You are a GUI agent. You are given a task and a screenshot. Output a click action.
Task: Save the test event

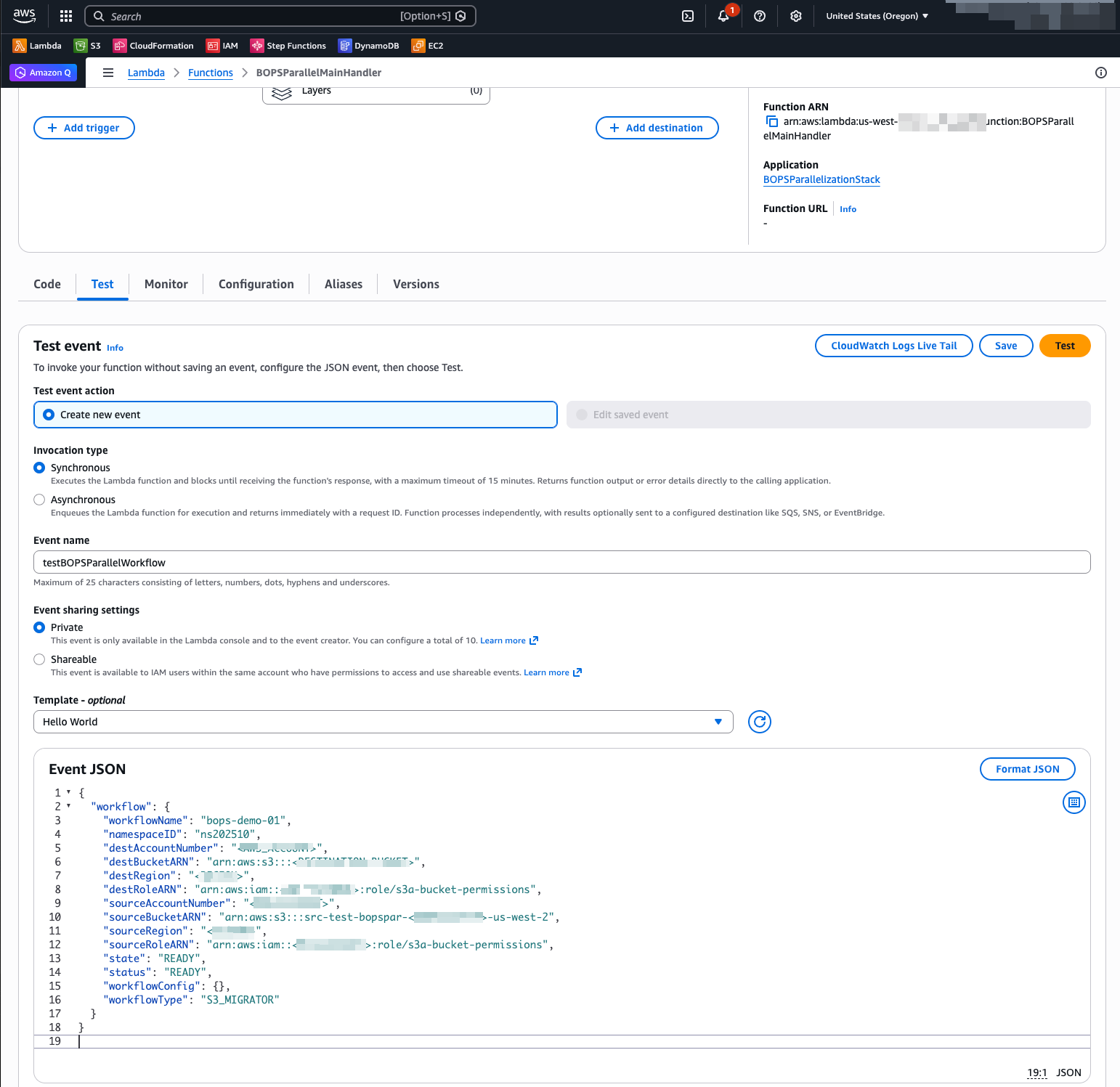(x=1006, y=346)
